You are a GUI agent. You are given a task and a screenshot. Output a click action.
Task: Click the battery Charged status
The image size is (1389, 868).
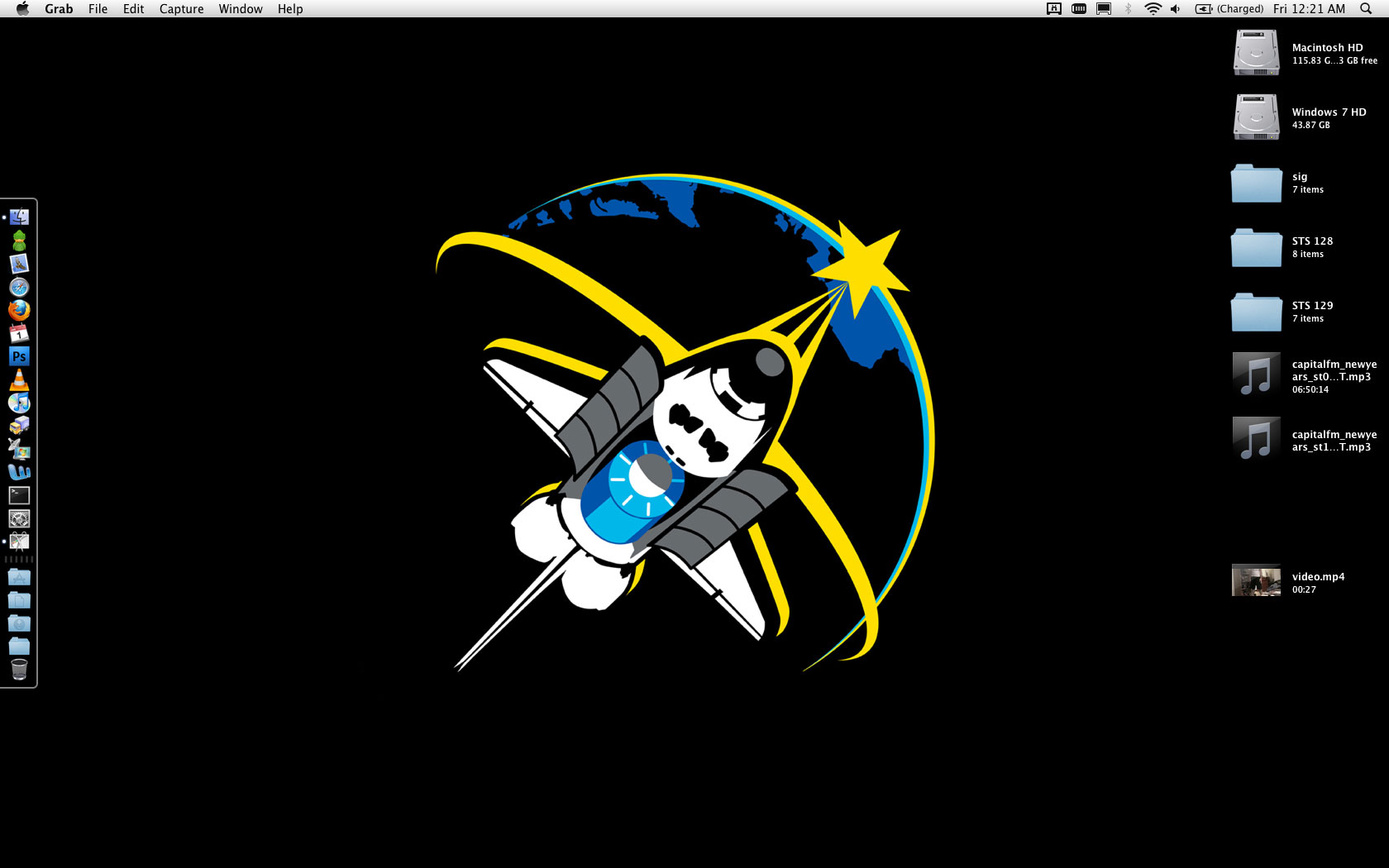tap(1229, 8)
